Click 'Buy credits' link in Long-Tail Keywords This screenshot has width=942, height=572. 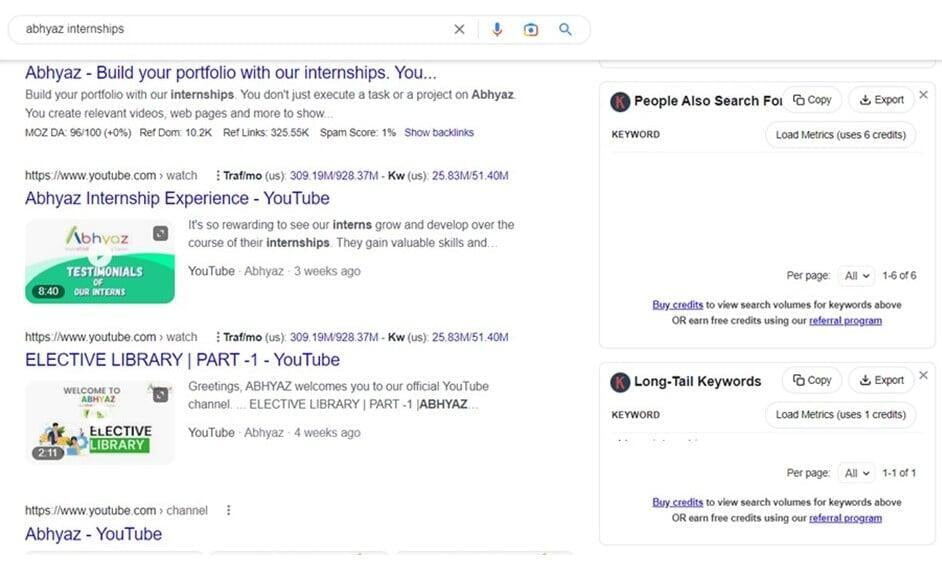coord(677,502)
